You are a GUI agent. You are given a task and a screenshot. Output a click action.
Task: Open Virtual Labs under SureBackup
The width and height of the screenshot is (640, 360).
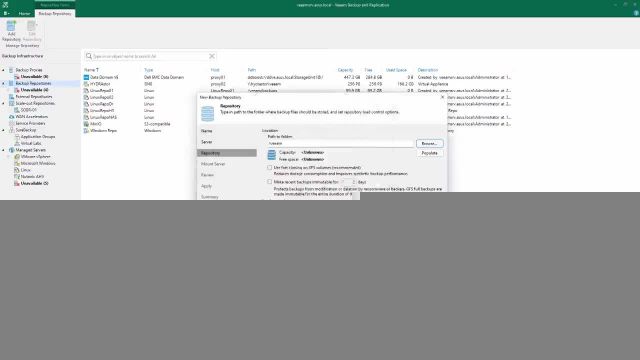pos(31,143)
